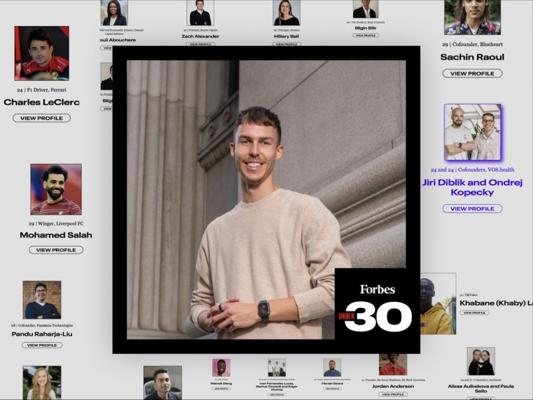Open Mohamed Salah's profile photo
Screen dimensions: 533x400
[56, 189]
